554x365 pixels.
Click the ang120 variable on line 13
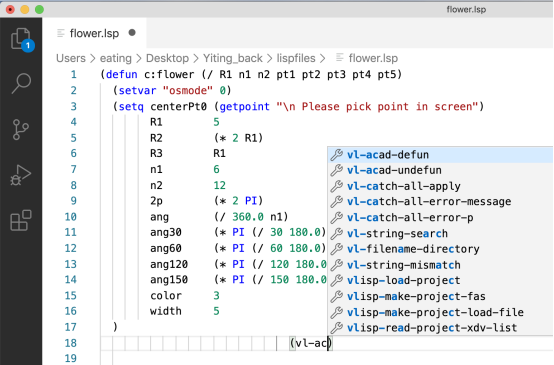[x=169, y=264]
